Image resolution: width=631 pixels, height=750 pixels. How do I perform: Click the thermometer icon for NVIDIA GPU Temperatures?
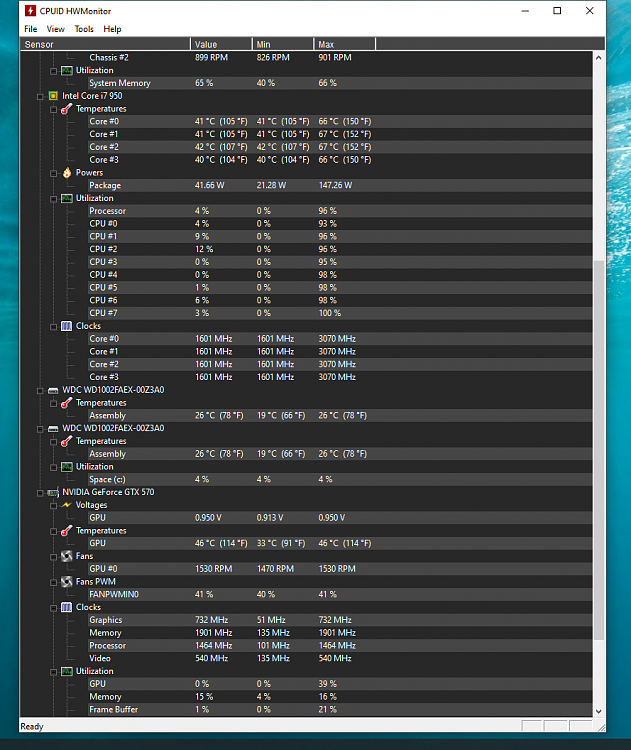click(66, 531)
